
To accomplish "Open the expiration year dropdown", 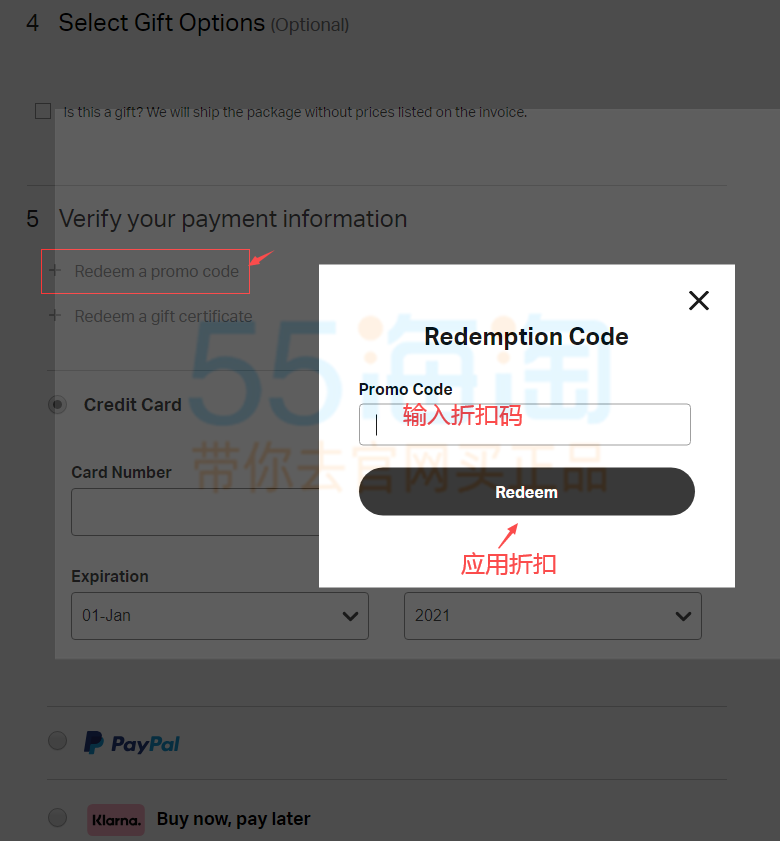I will pyautogui.click(x=553, y=616).
